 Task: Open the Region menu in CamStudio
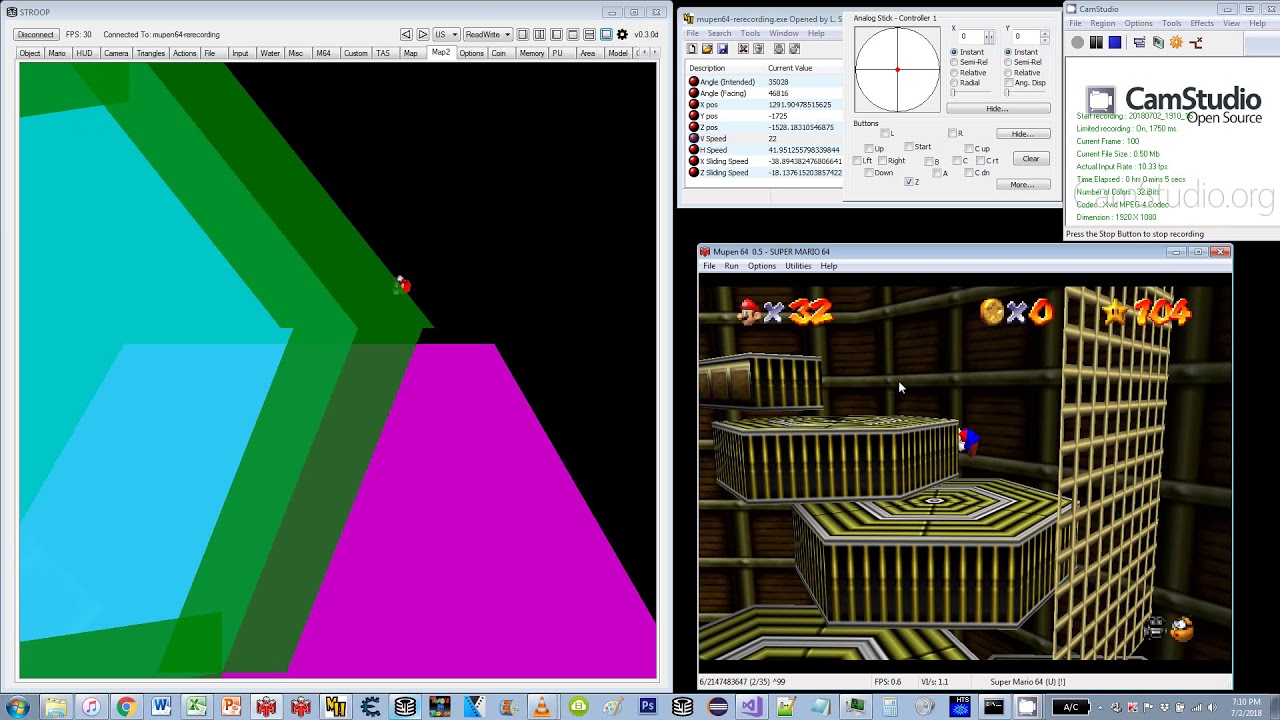click(1103, 23)
